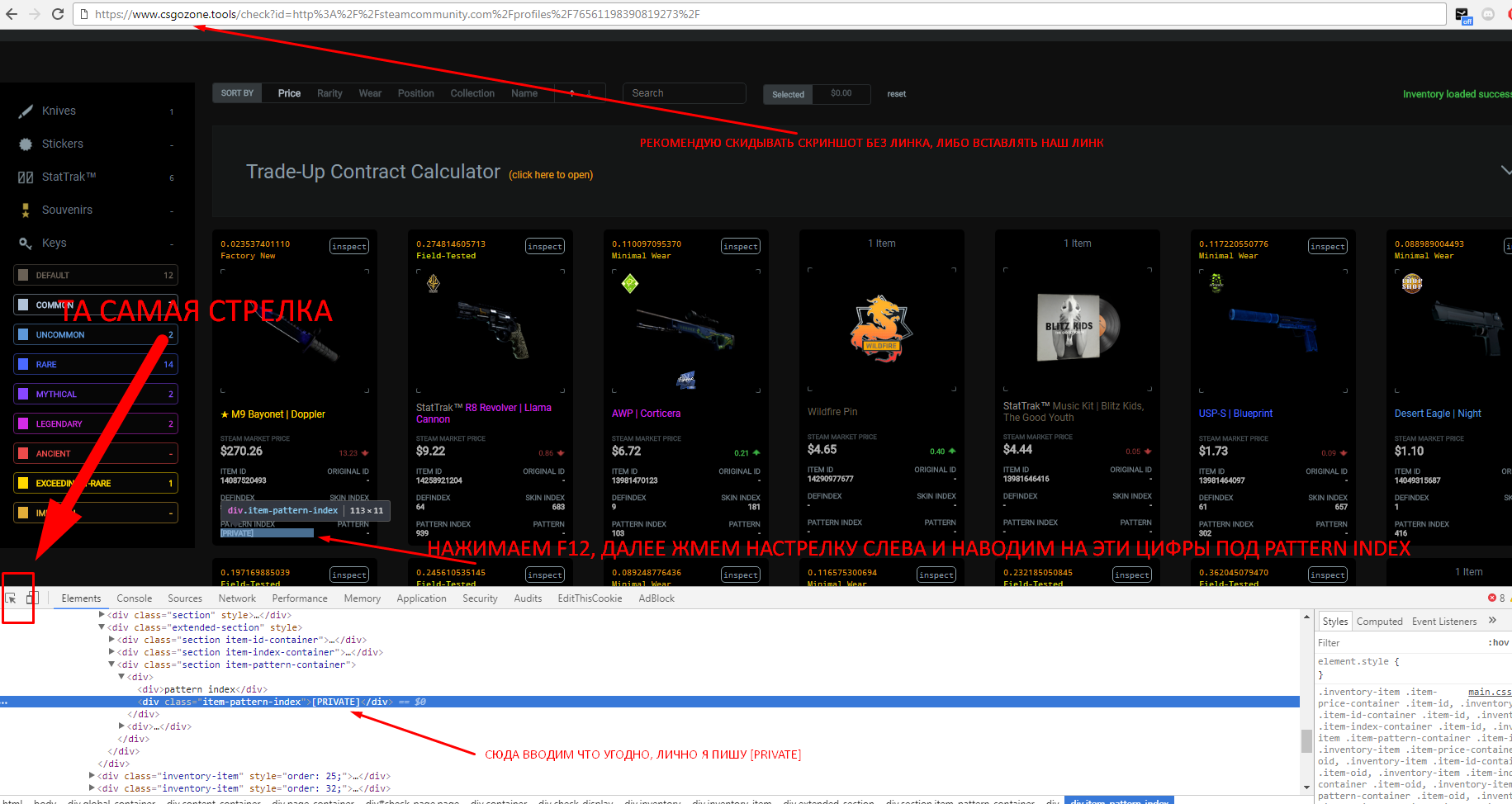The image size is (1512, 804).
Task: Click the highlighted item-pattern-index DOM line
Action: coord(650,702)
